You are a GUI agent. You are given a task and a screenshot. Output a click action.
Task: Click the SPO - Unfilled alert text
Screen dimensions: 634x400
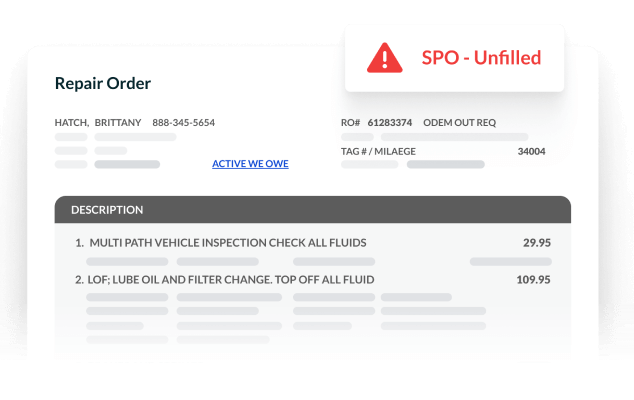[481, 58]
